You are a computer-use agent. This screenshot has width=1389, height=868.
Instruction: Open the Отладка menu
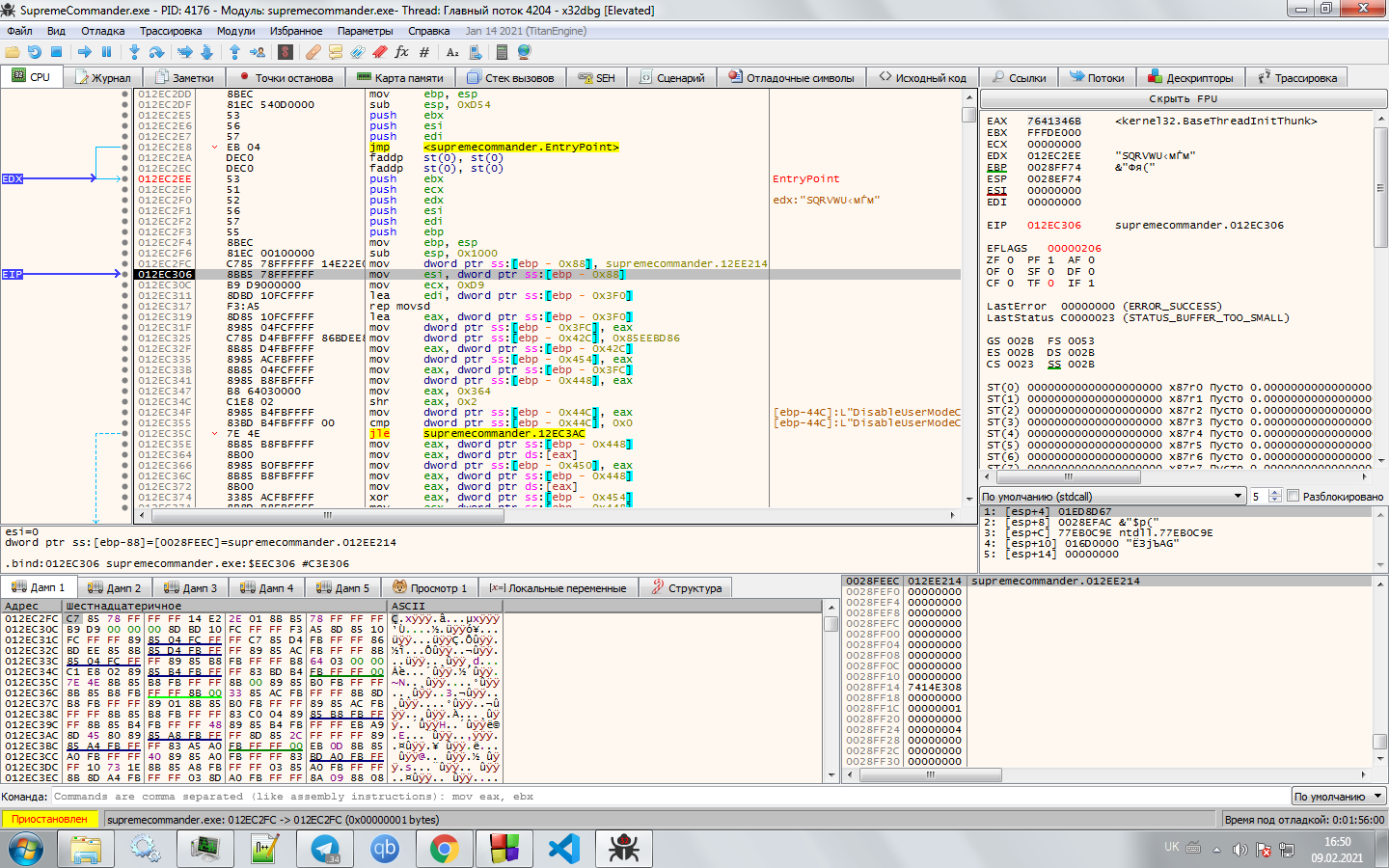[102, 31]
